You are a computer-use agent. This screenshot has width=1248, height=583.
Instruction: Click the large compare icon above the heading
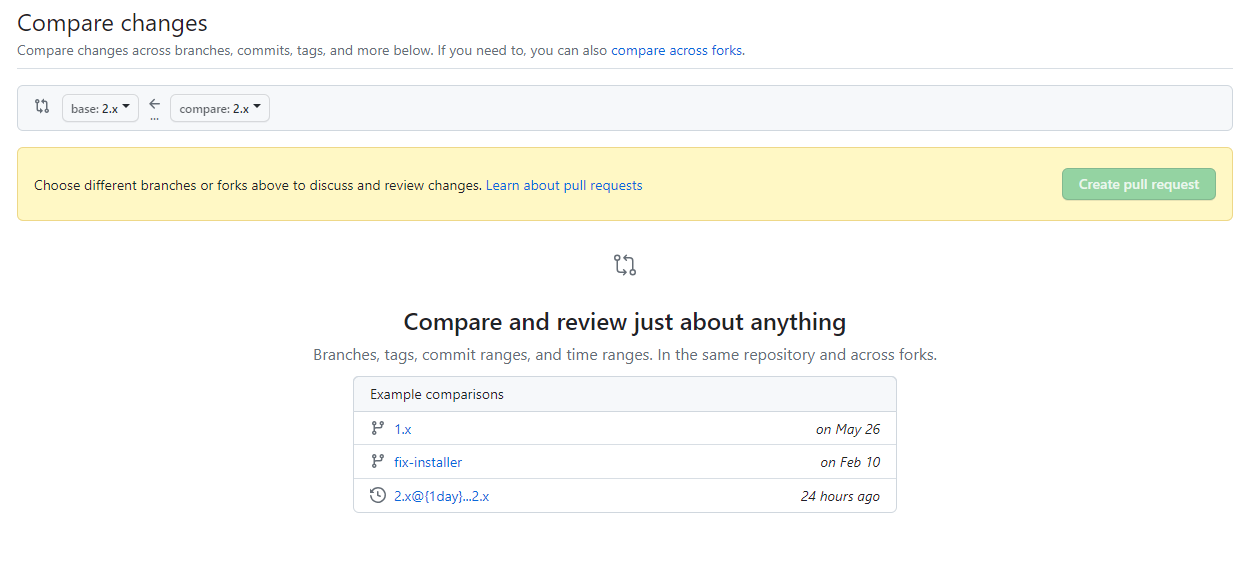[624, 264]
